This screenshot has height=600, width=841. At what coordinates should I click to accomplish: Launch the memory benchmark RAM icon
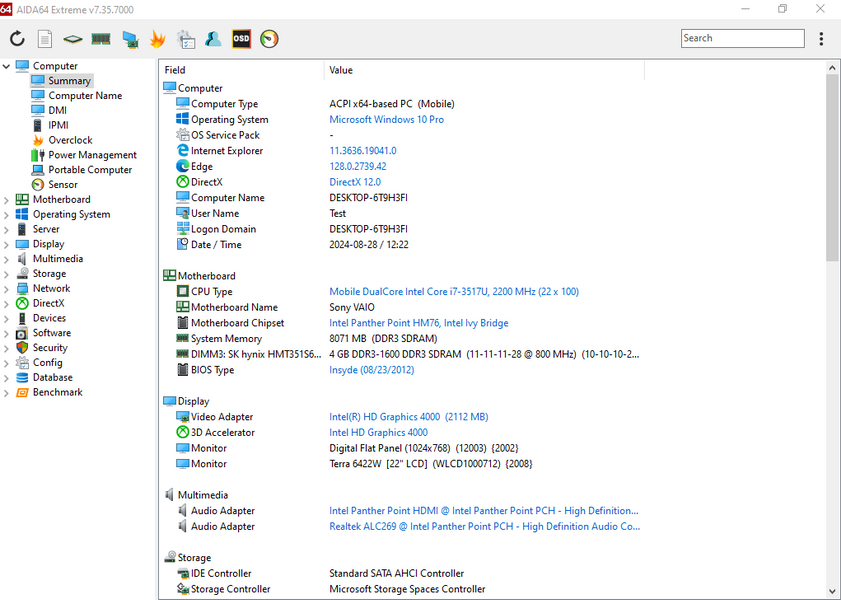(x=101, y=39)
